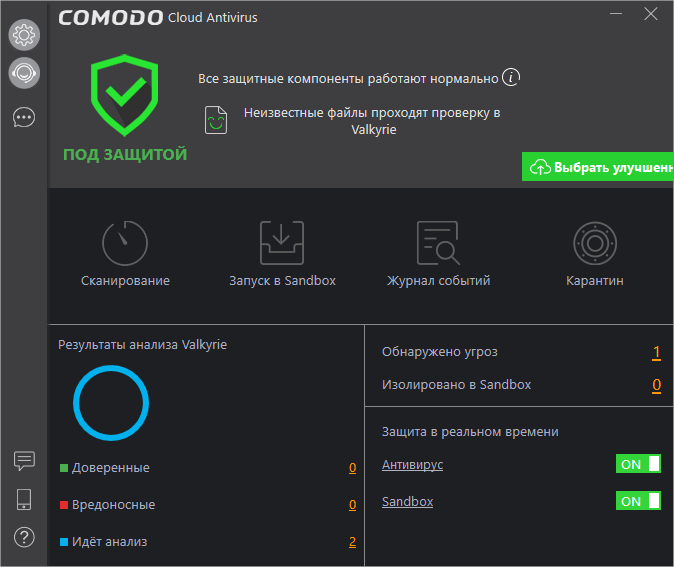Click the feedback message icon in sidebar
Viewport: 674px width, 567px height.
(x=24, y=461)
